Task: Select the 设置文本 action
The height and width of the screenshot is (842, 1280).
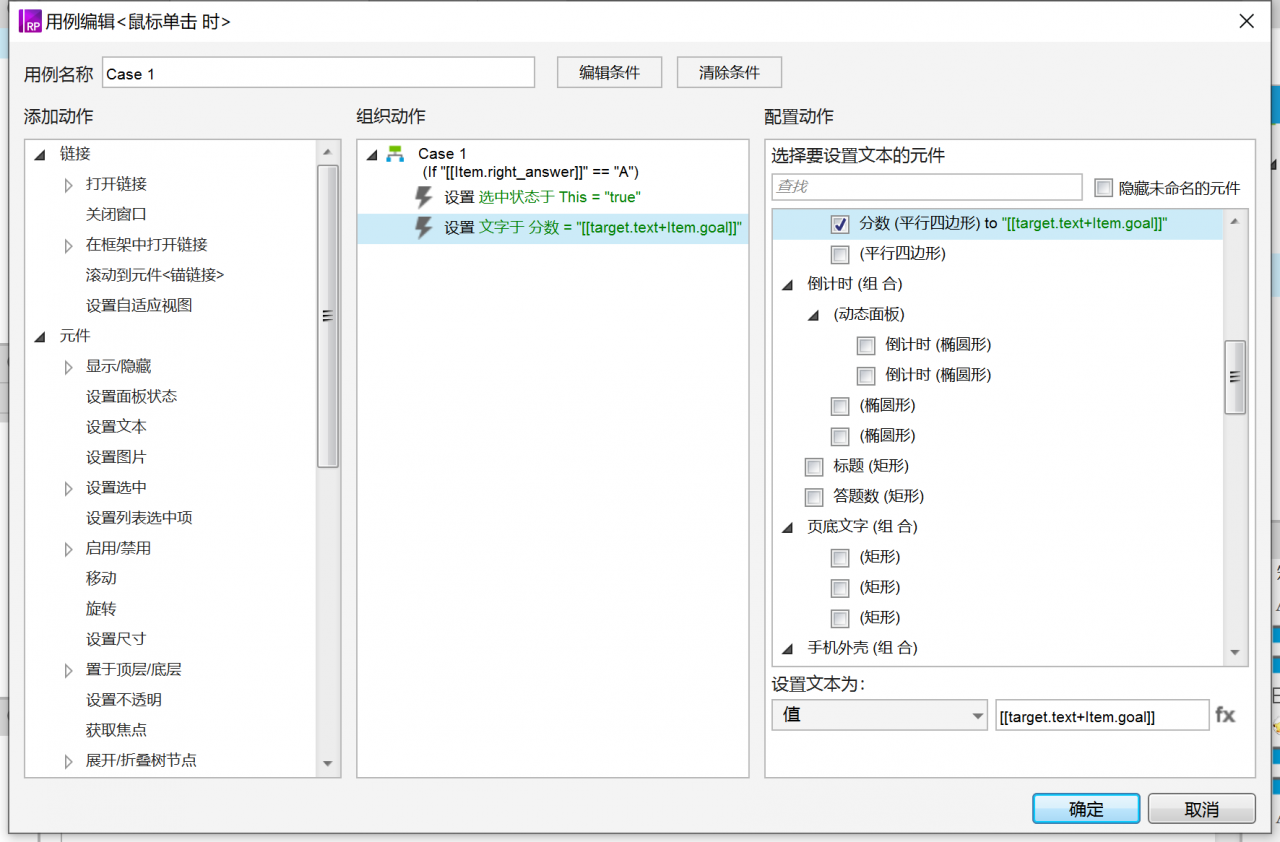Action: (x=116, y=427)
